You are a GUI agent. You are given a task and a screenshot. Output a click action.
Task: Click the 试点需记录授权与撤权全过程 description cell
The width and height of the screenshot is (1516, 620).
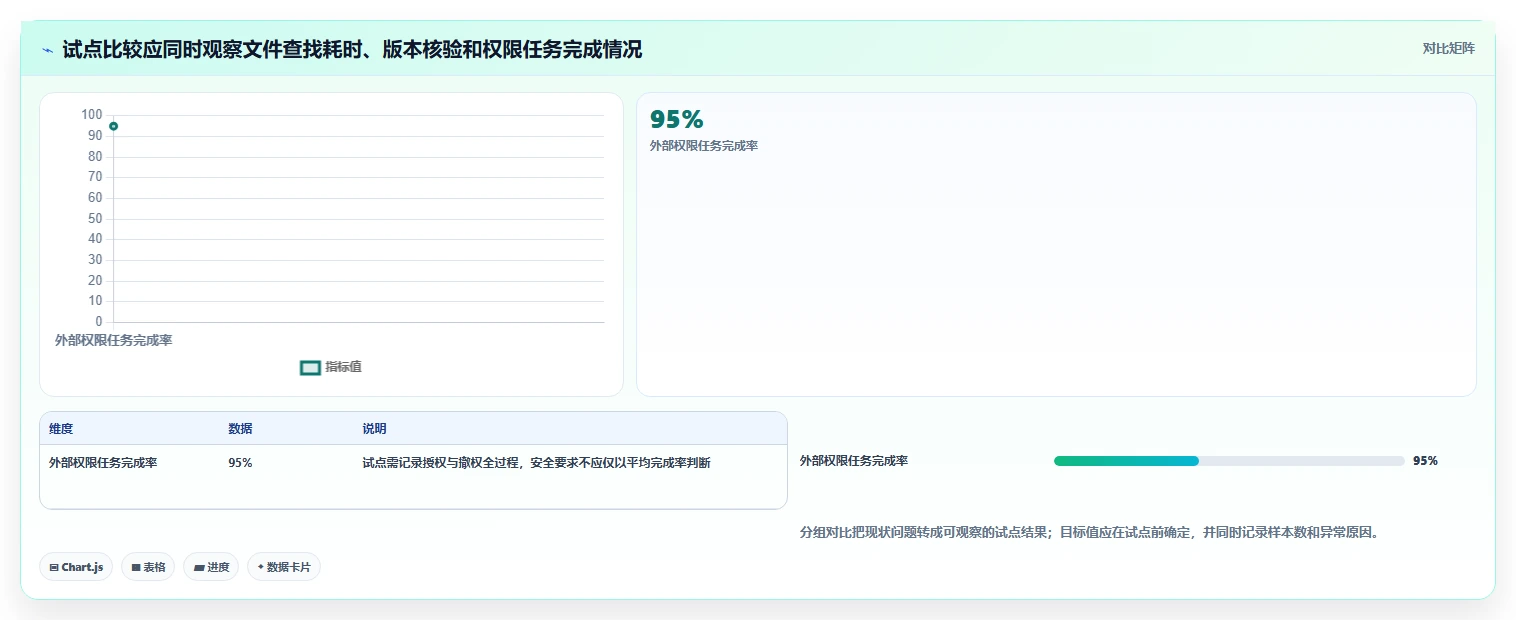tap(536, 463)
